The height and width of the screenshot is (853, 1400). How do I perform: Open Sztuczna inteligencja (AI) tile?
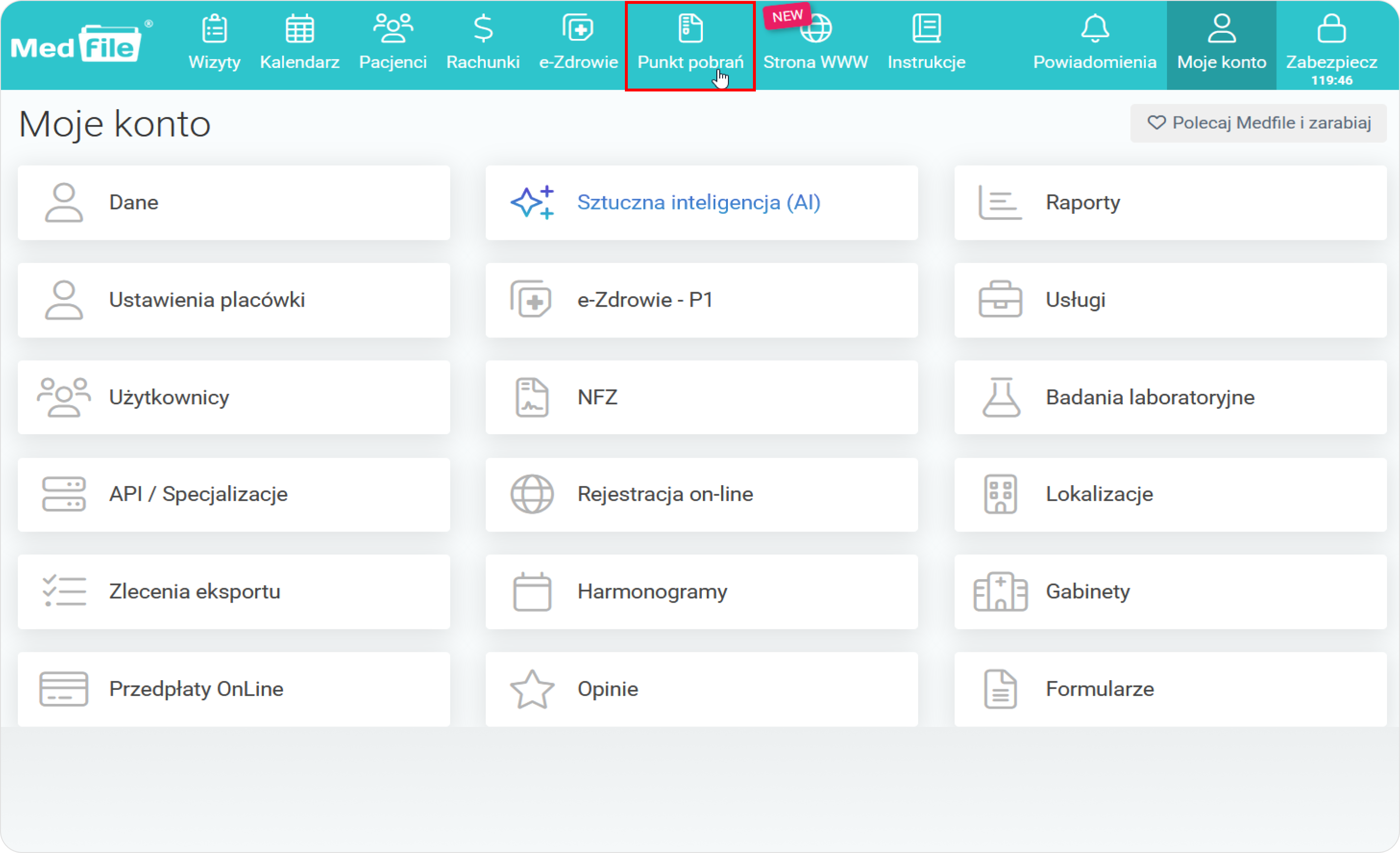pyautogui.click(x=701, y=203)
